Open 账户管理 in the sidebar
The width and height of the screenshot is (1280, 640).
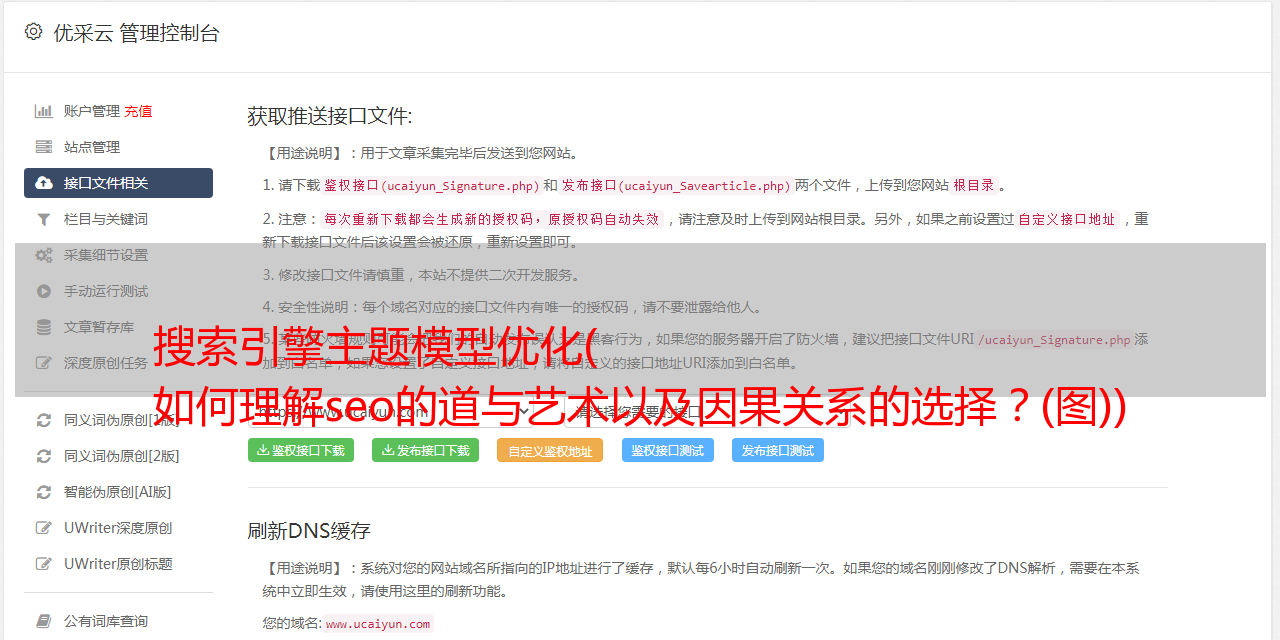click(x=92, y=111)
